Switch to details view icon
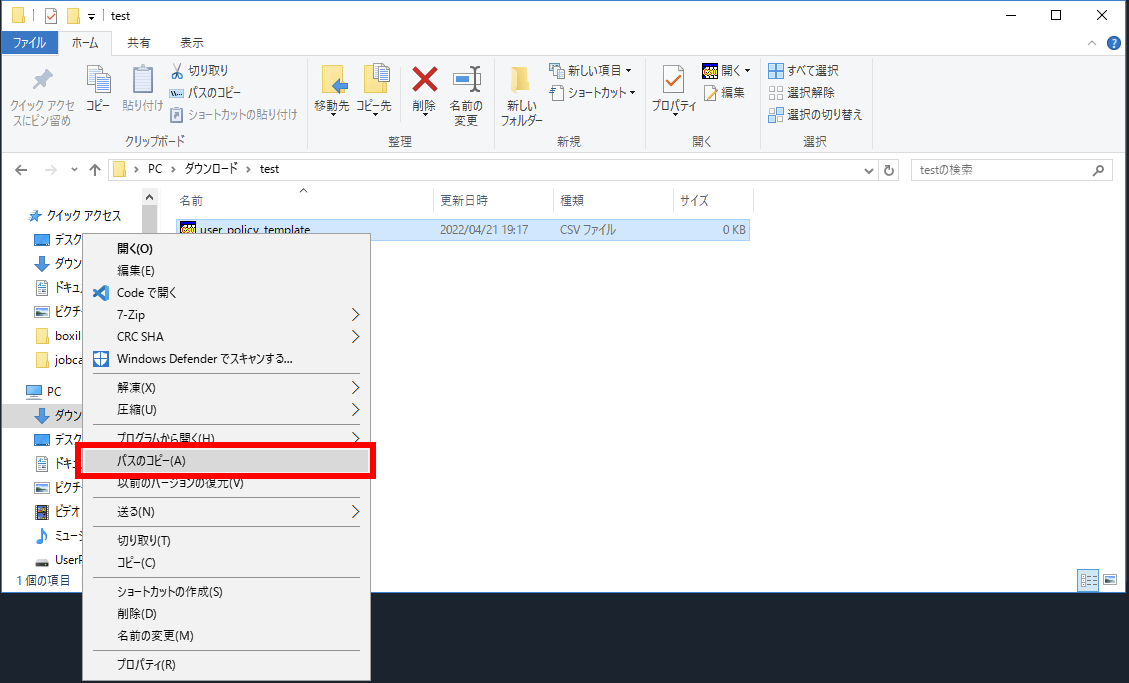Viewport: 1129px width, 683px height. pos(1088,580)
